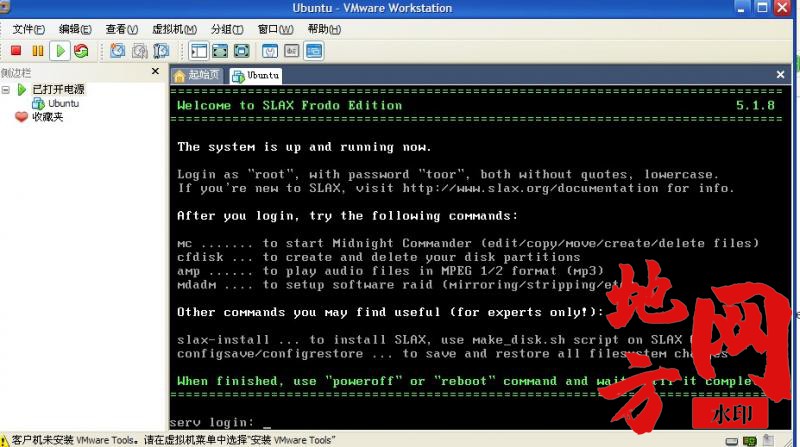Click the network adapter status bar icon
800x447 pixels.
(x=749, y=441)
